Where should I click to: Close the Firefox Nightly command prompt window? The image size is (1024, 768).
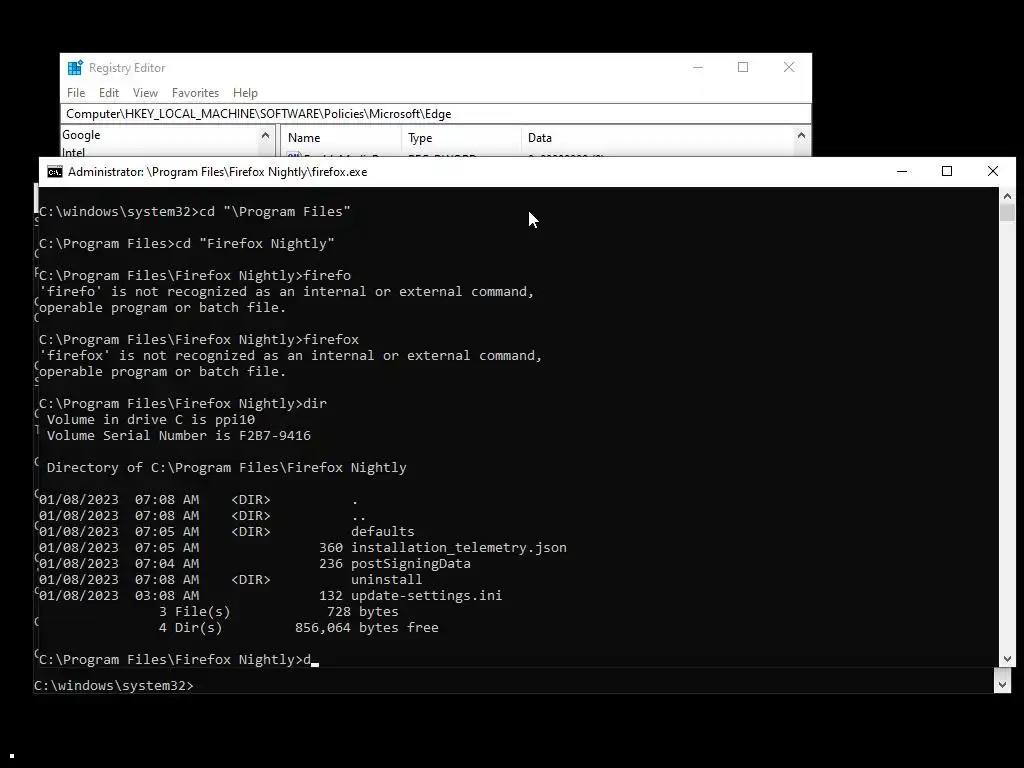(x=993, y=171)
